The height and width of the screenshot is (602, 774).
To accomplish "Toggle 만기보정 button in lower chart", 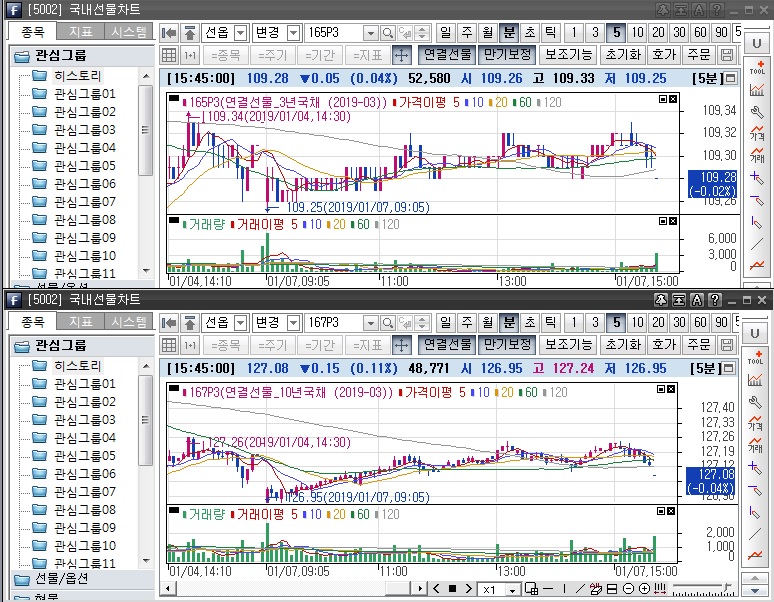I will (x=506, y=344).
